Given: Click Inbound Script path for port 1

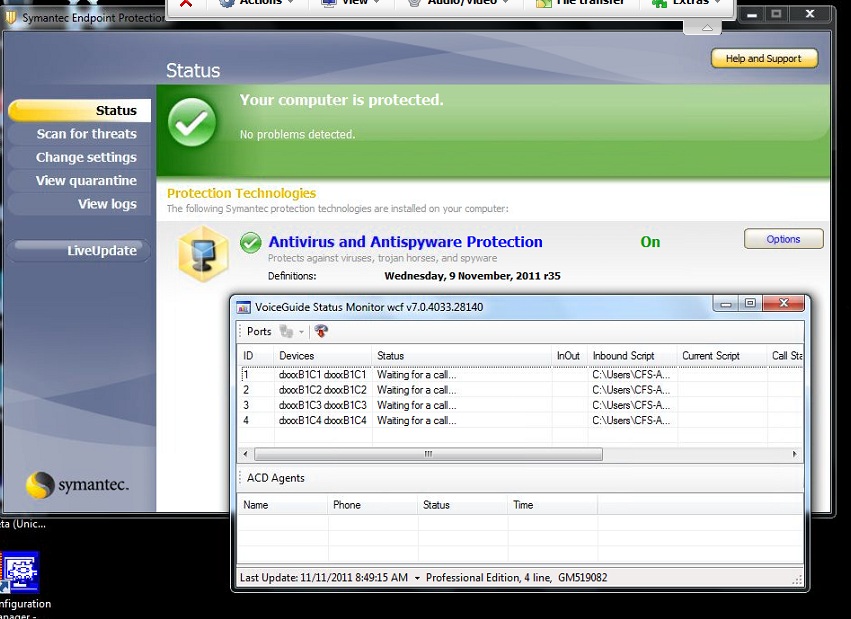Looking at the screenshot, I should pos(631,375).
